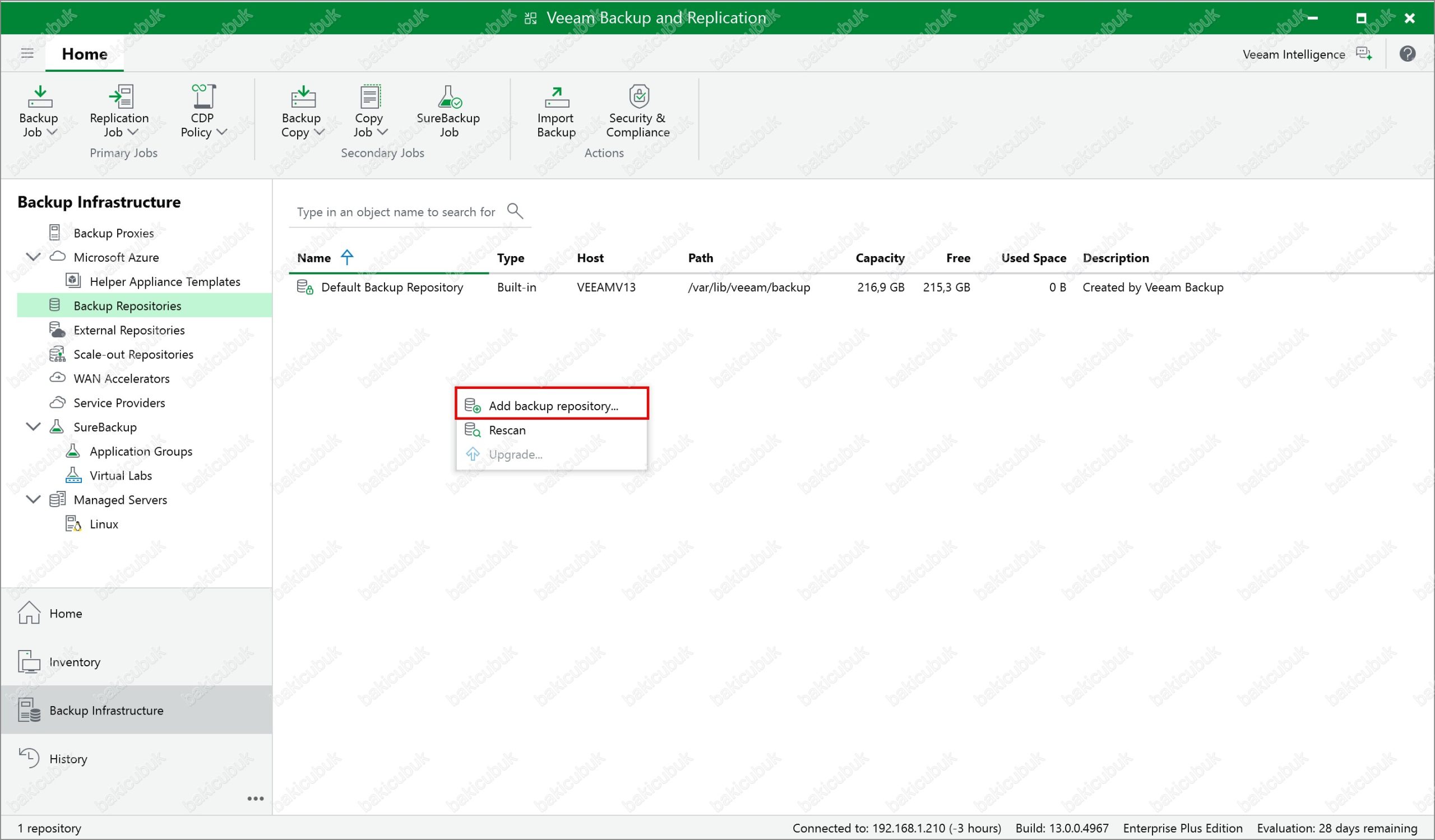Screen dimensions: 1435x840
Task: Click the help question mark icon
Action: point(1407,54)
